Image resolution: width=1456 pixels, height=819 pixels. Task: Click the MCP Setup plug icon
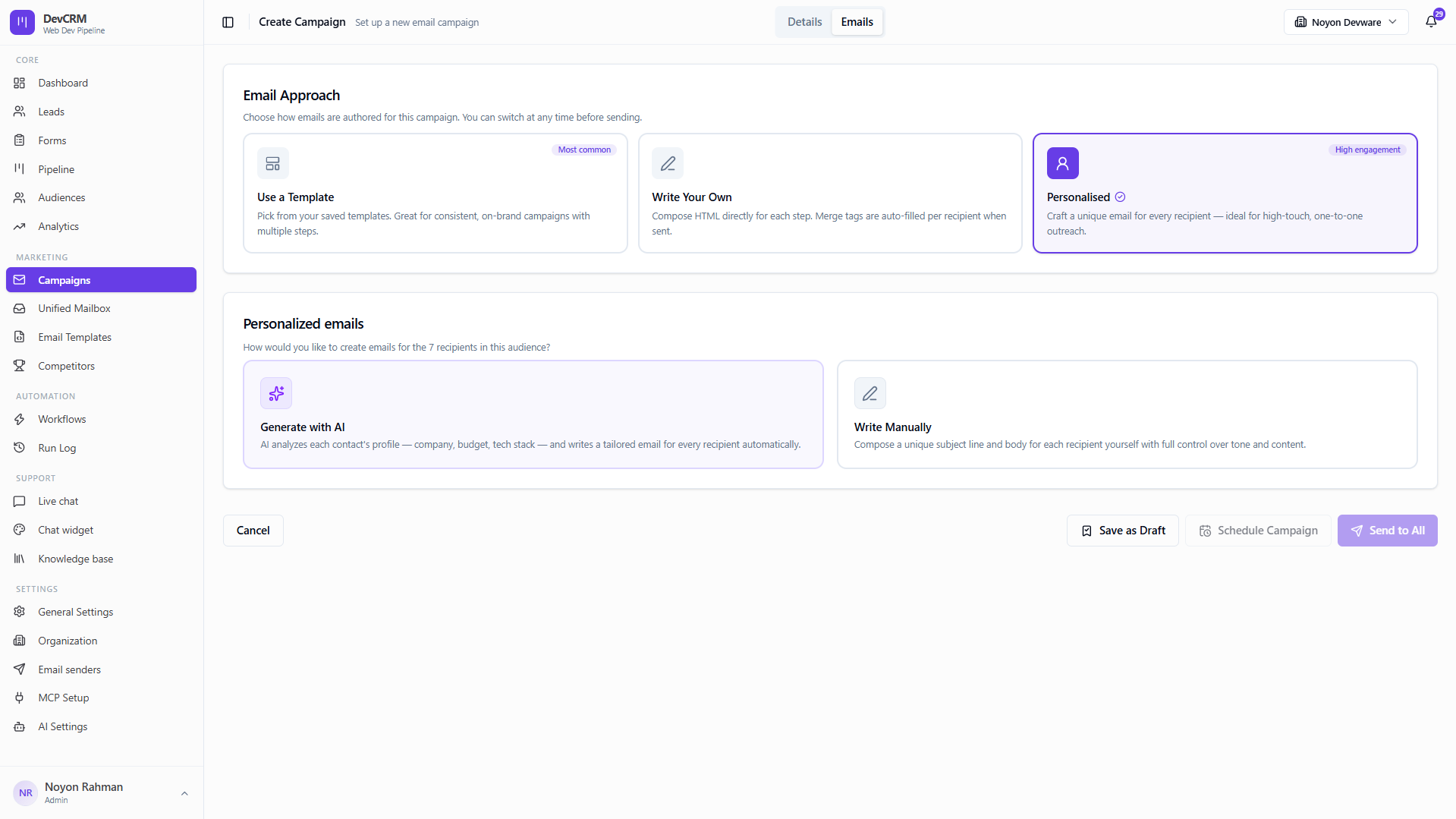(20, 698)
